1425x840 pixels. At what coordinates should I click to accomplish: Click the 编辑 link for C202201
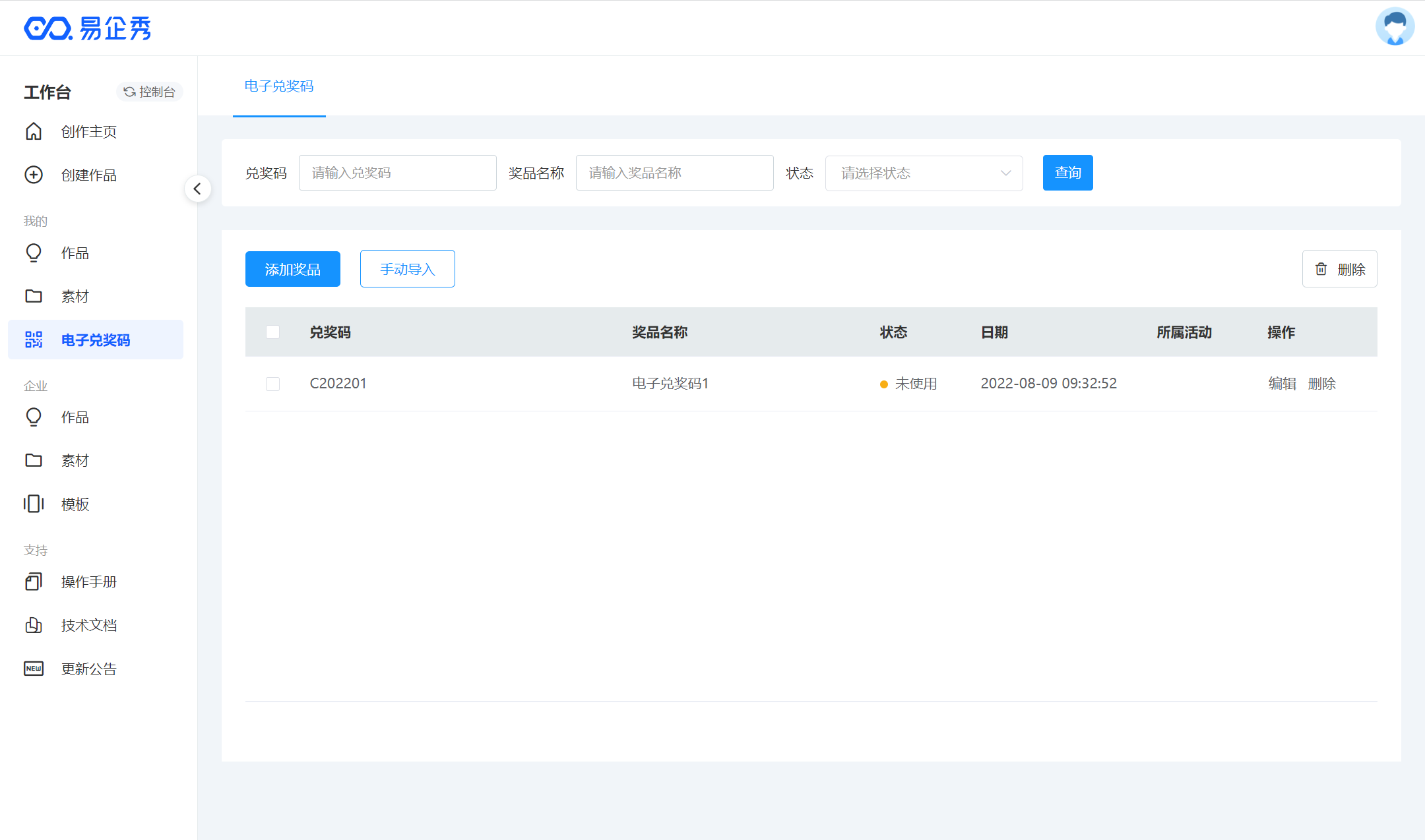tap(1282, 384)
